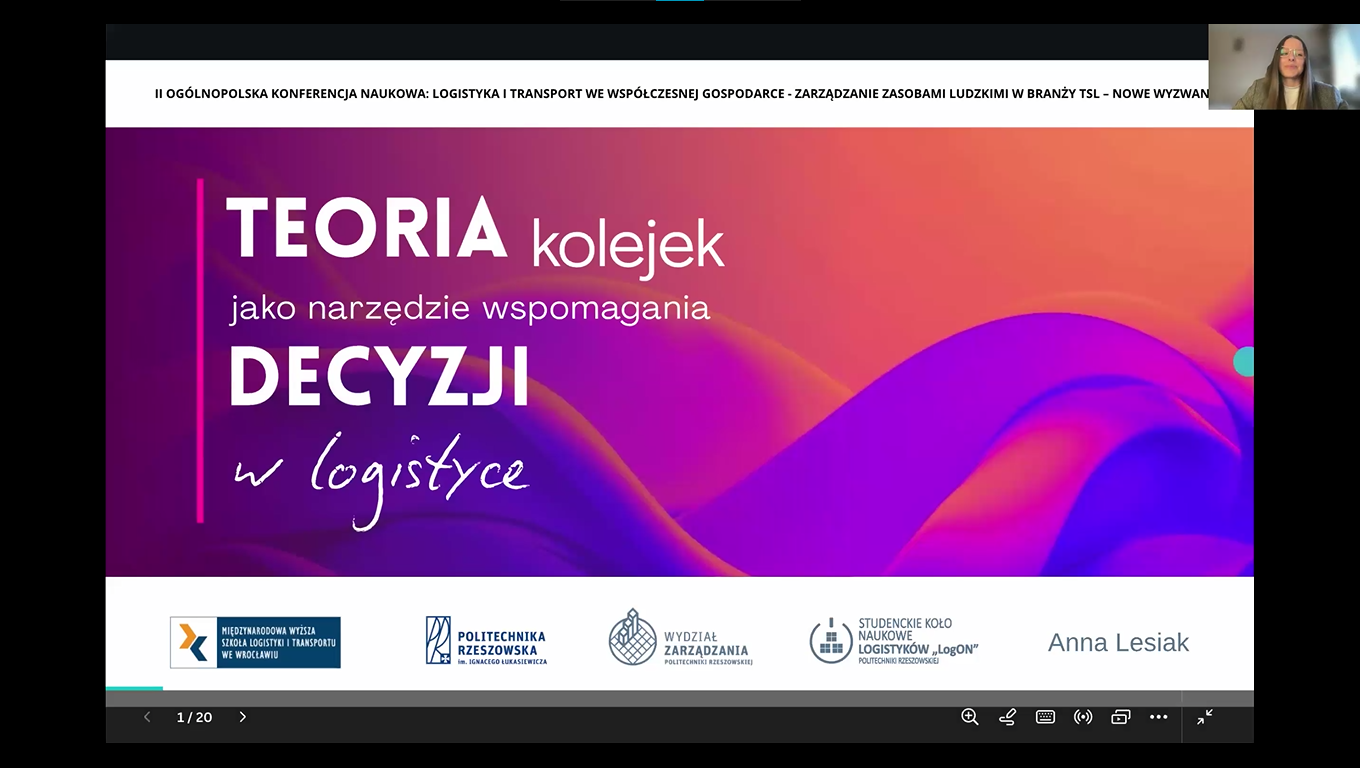Image resolution: width=1360 pixels, height=768 pixels.
Task: Open the keyboard shortcuts icon
Action: (1045, 717)
